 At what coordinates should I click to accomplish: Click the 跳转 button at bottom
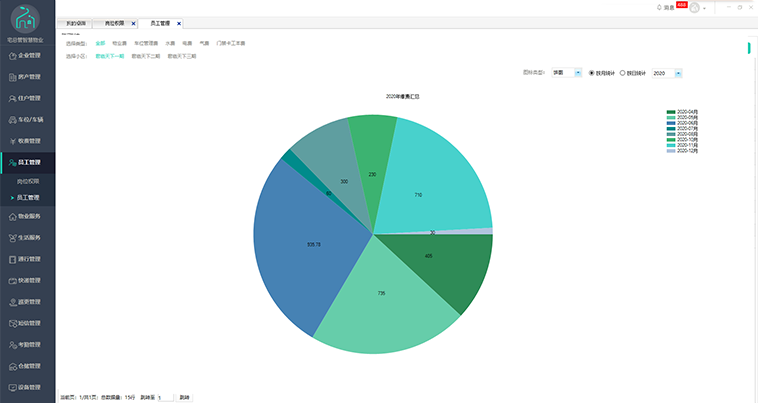click(184, 397)
